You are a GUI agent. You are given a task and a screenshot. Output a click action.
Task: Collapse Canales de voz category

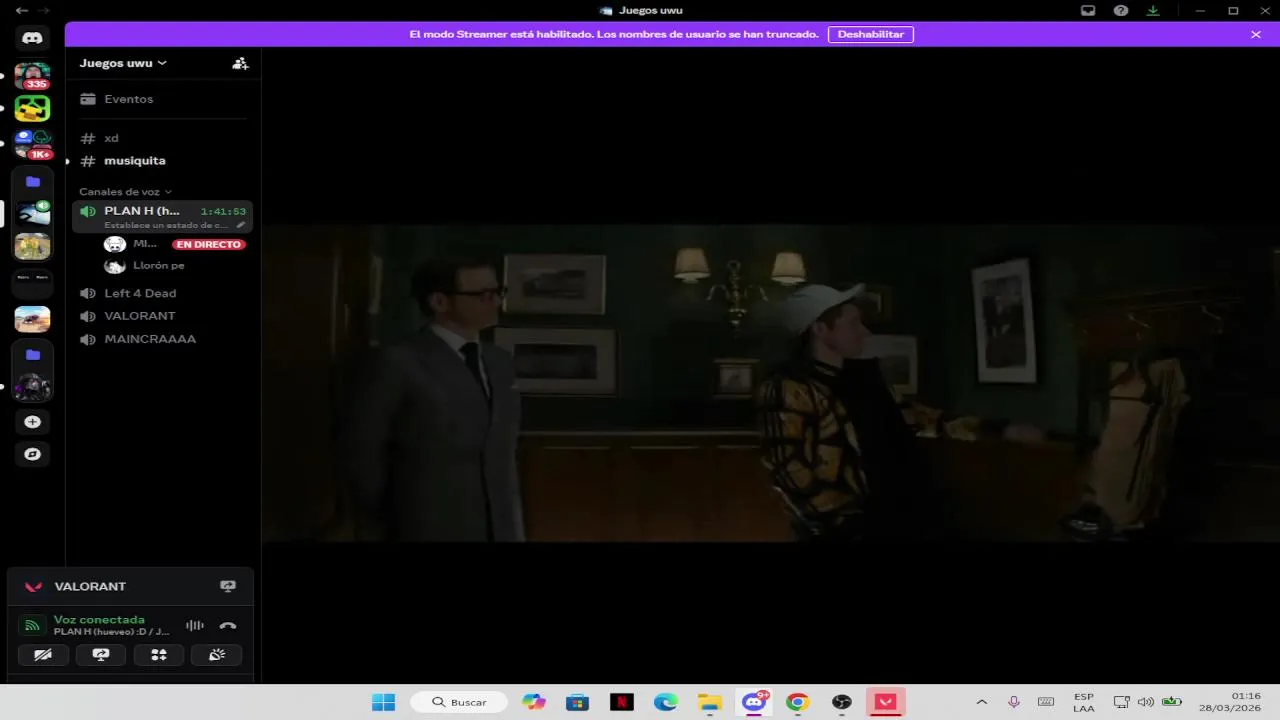(x=125, y=191)
